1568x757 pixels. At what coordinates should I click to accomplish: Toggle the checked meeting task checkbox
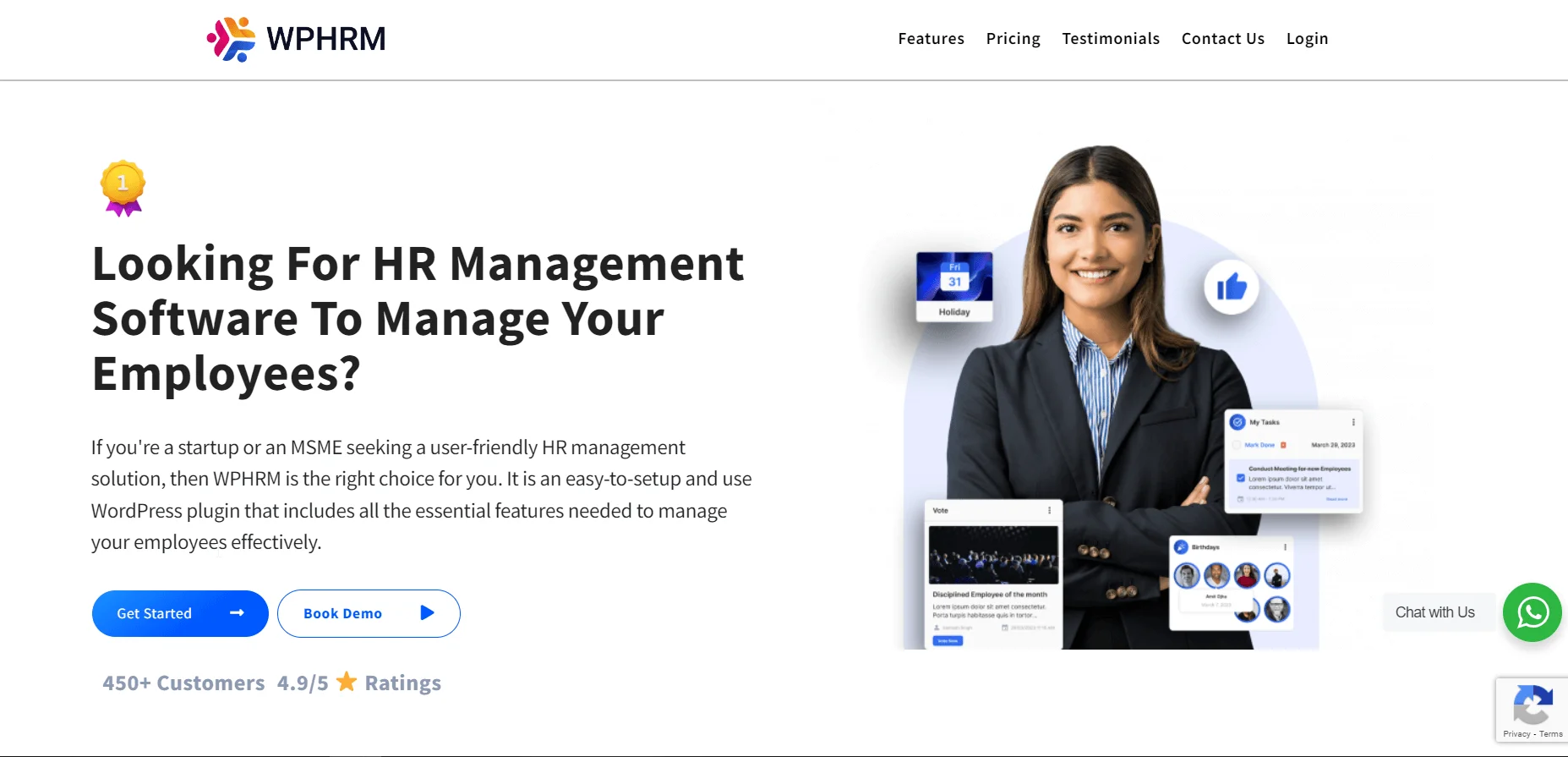tap(1241, 479)
